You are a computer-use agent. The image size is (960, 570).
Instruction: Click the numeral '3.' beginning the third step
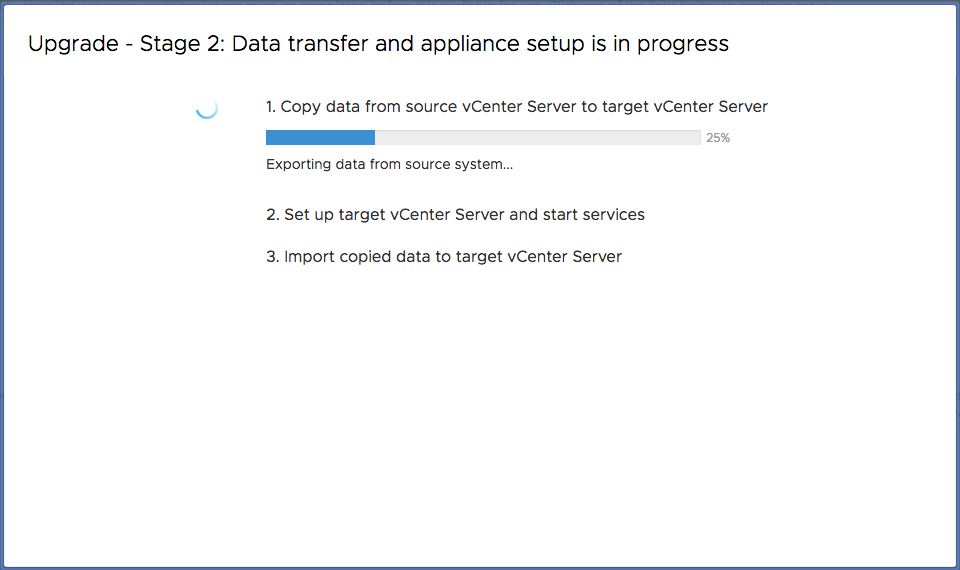[272, 257]
